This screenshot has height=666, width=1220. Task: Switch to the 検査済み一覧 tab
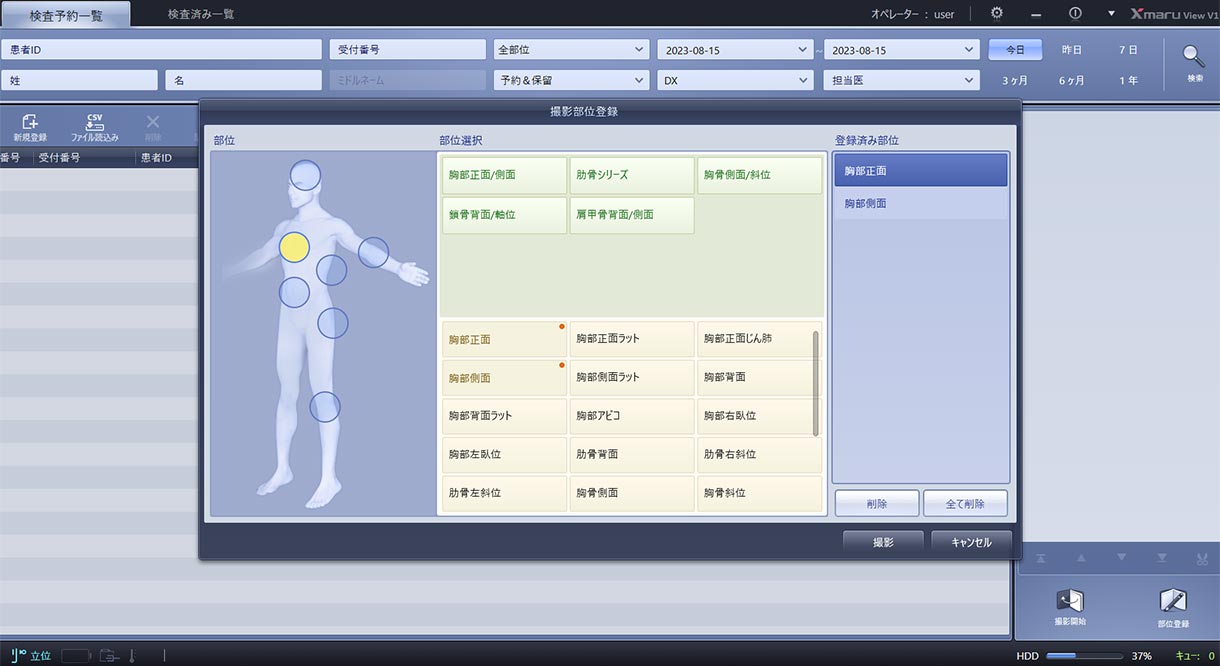[x=201, y=14]
